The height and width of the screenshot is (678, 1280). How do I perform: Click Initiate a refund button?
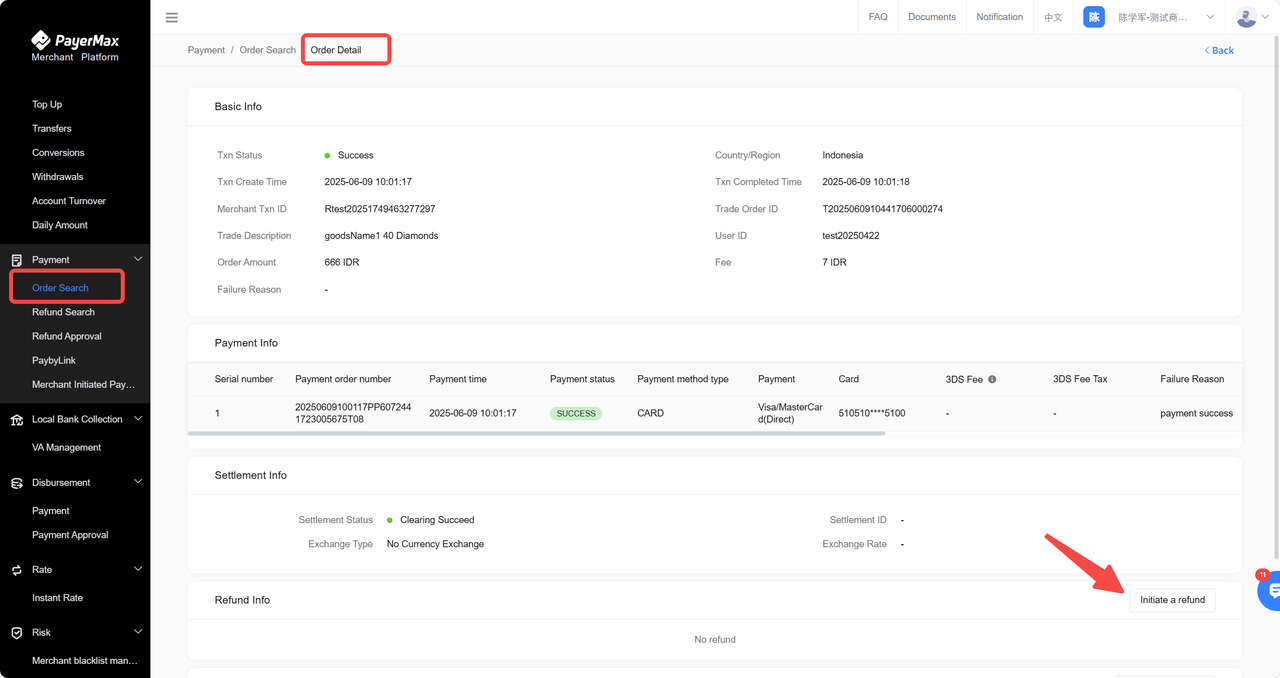coord(1172,600)
